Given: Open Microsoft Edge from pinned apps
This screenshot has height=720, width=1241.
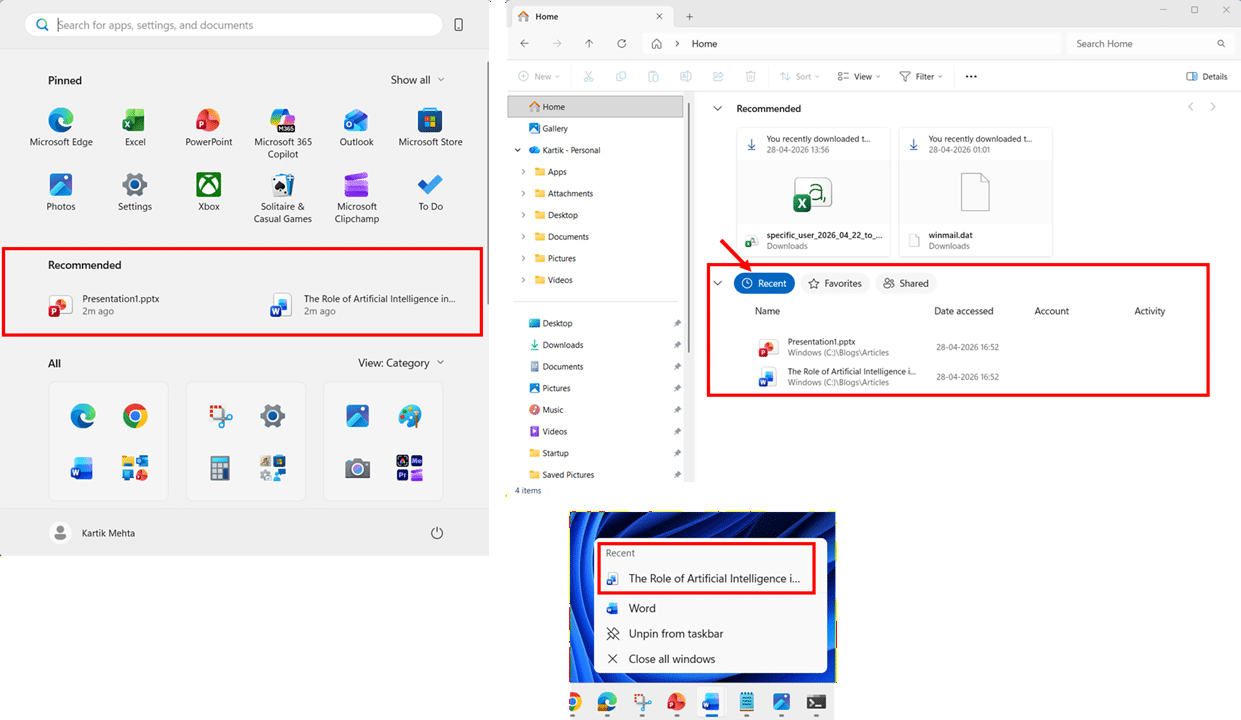Looking at the screenshot, I should pos(61,122).
